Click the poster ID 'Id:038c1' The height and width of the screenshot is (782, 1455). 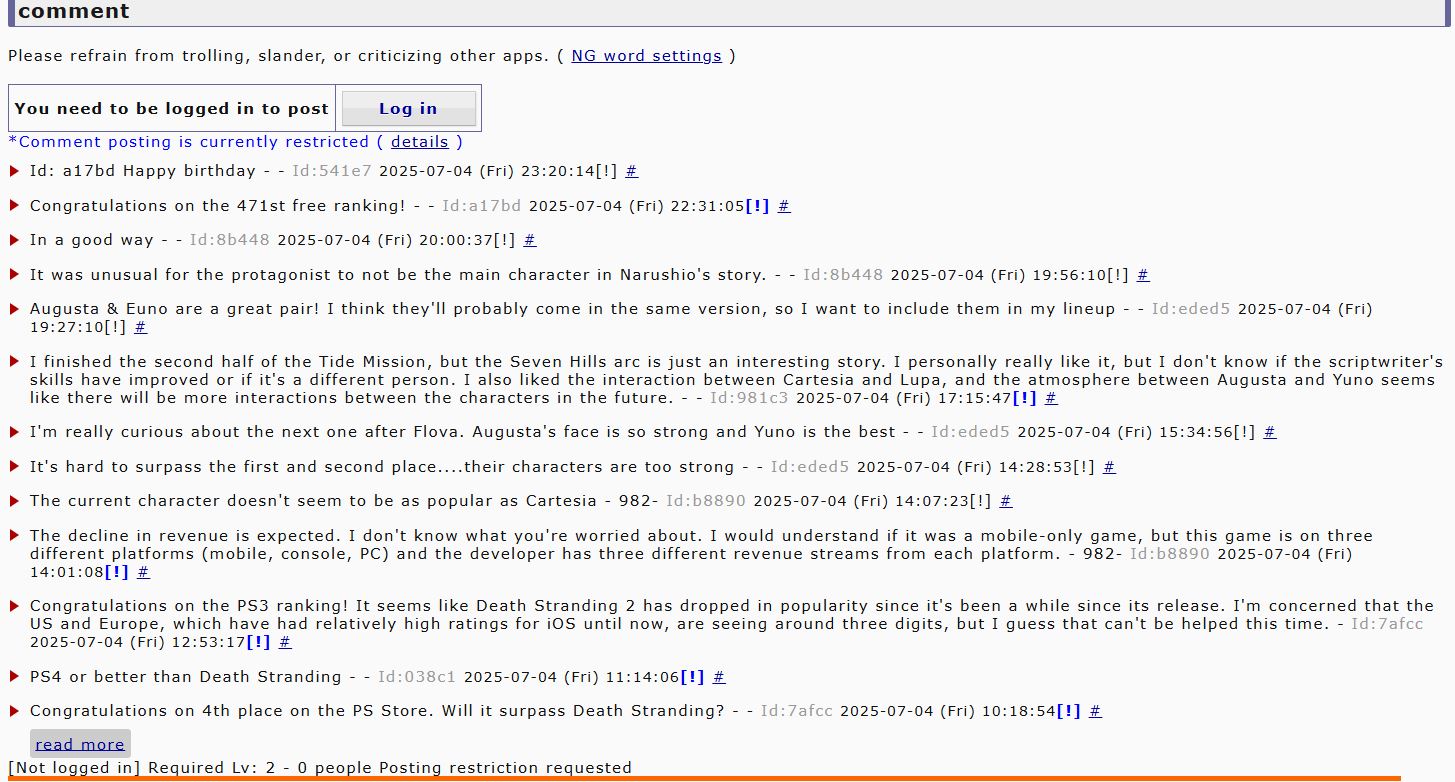(x=417, y=677)
